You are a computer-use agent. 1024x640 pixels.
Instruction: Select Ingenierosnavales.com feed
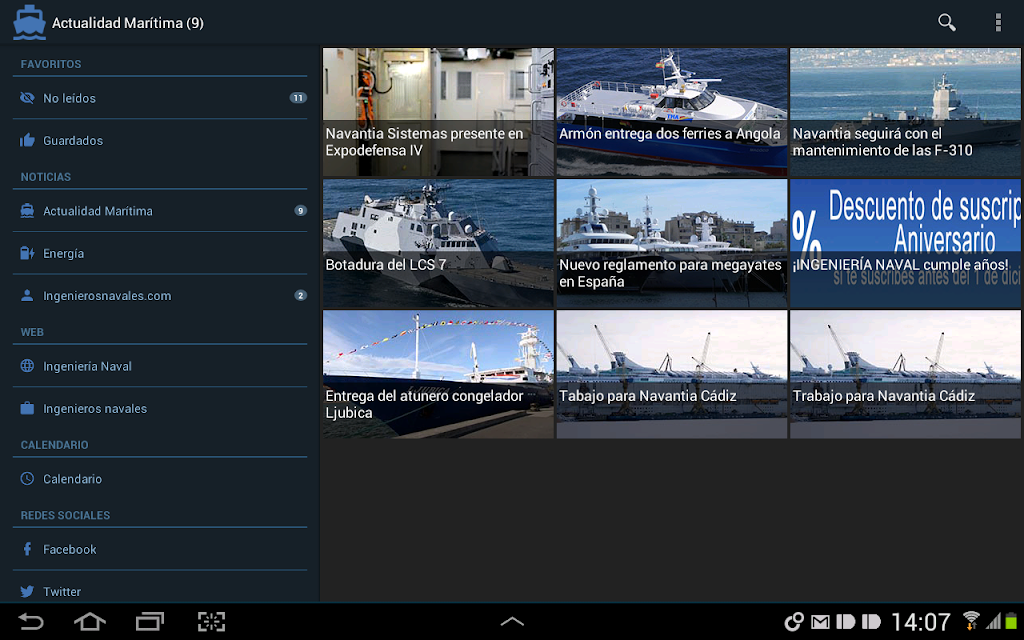[160, 296]
